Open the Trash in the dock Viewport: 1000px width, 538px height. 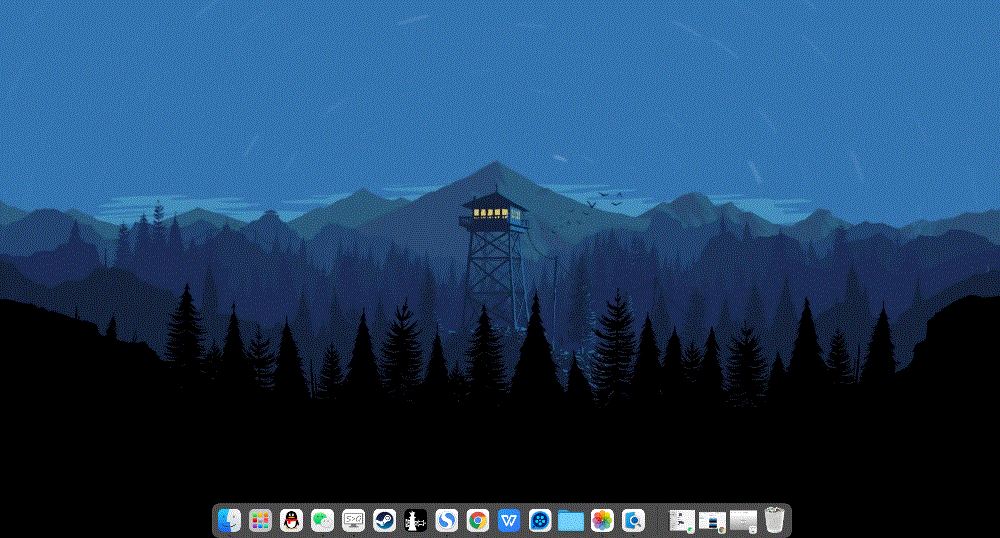pos(774,520)
